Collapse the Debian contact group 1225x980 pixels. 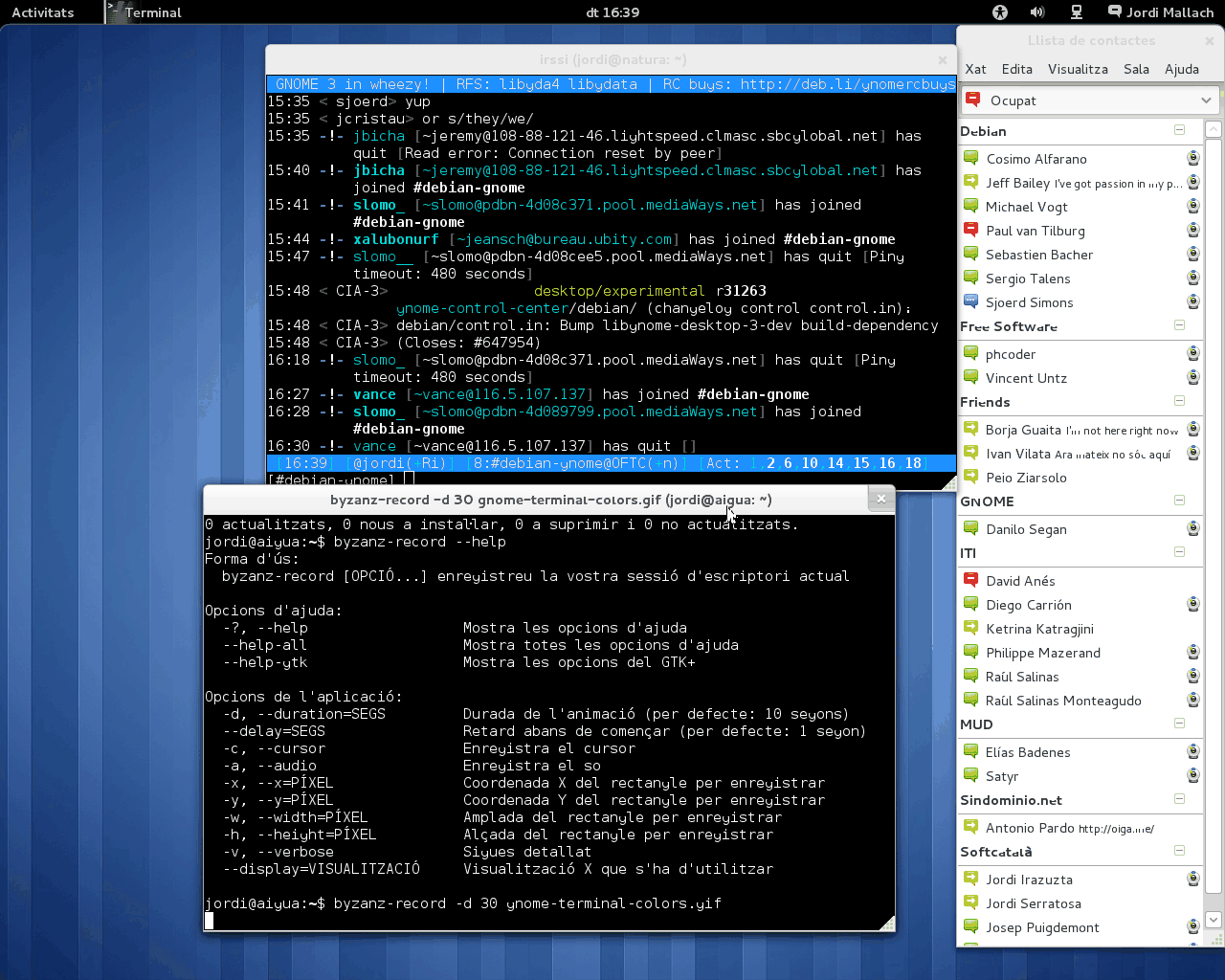(1179, 130)
